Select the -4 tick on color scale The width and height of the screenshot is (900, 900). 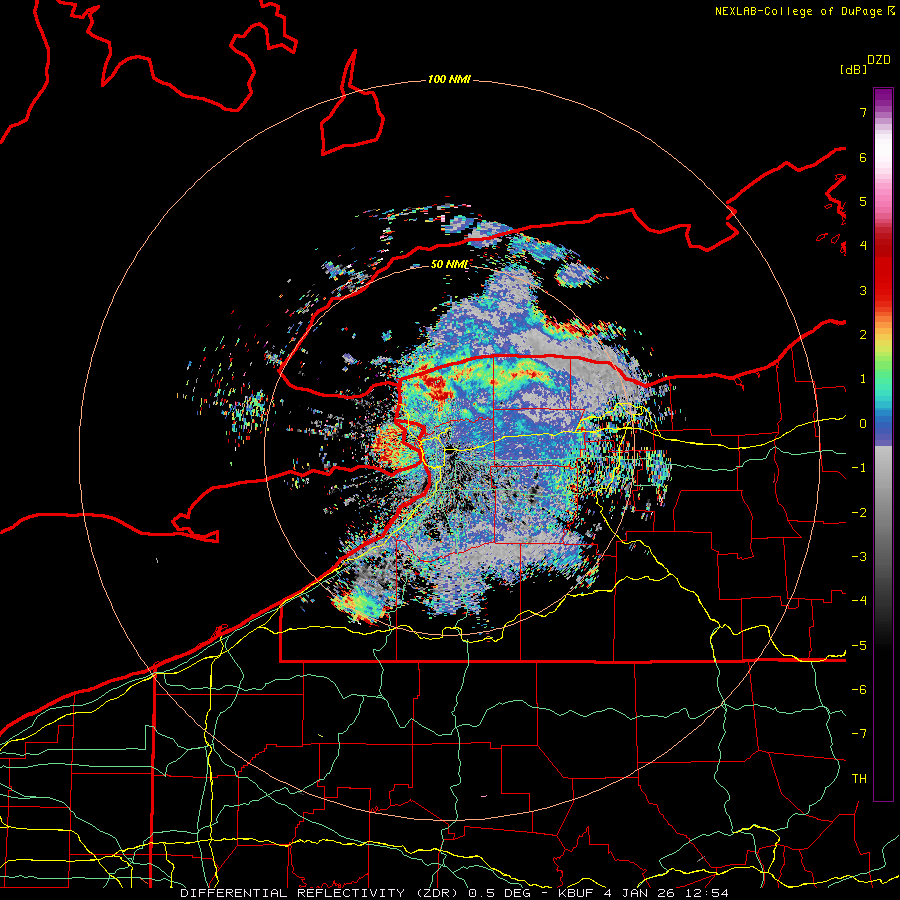tap(859, 601)
